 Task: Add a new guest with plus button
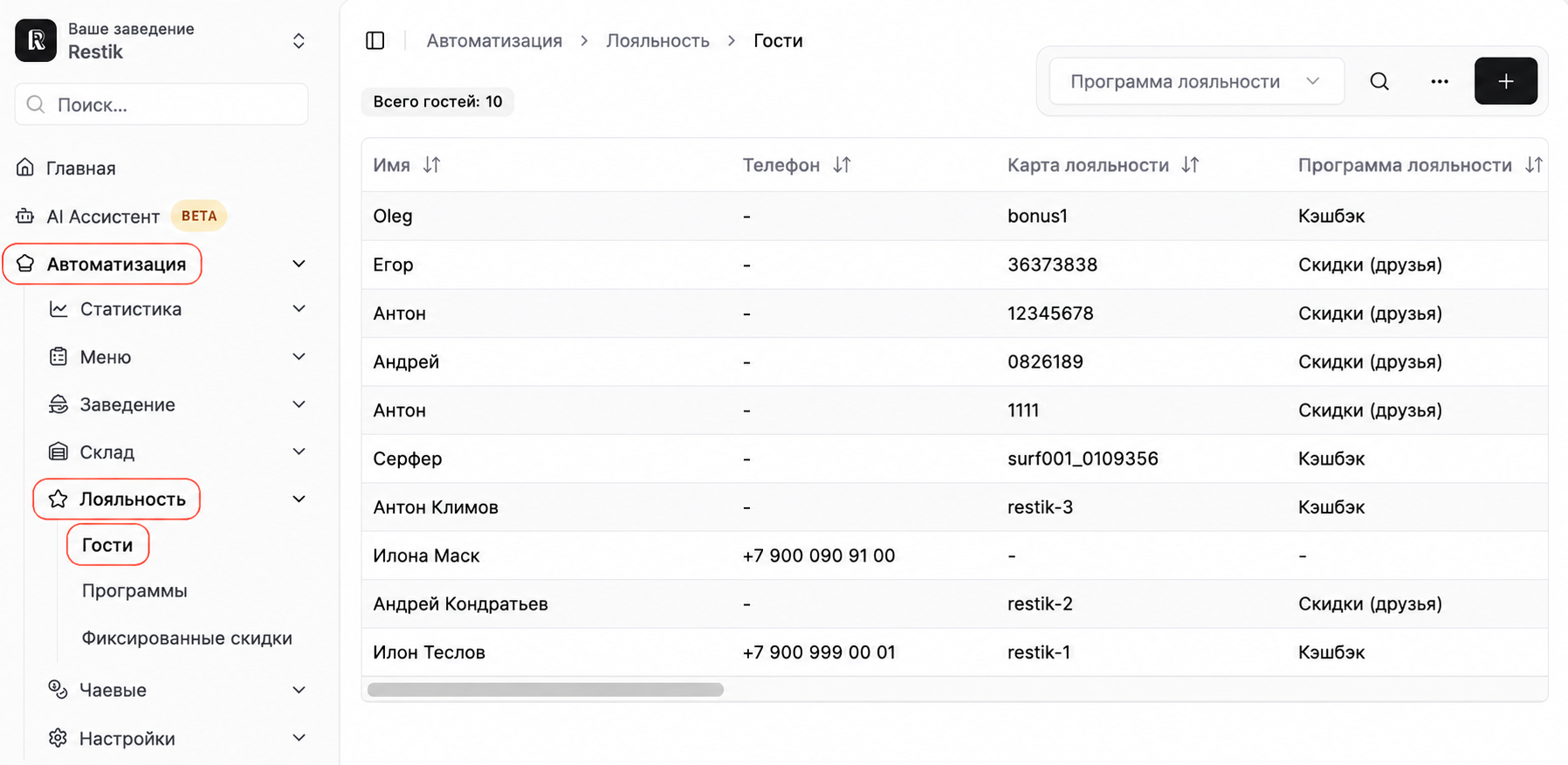tap(1506, 81)
